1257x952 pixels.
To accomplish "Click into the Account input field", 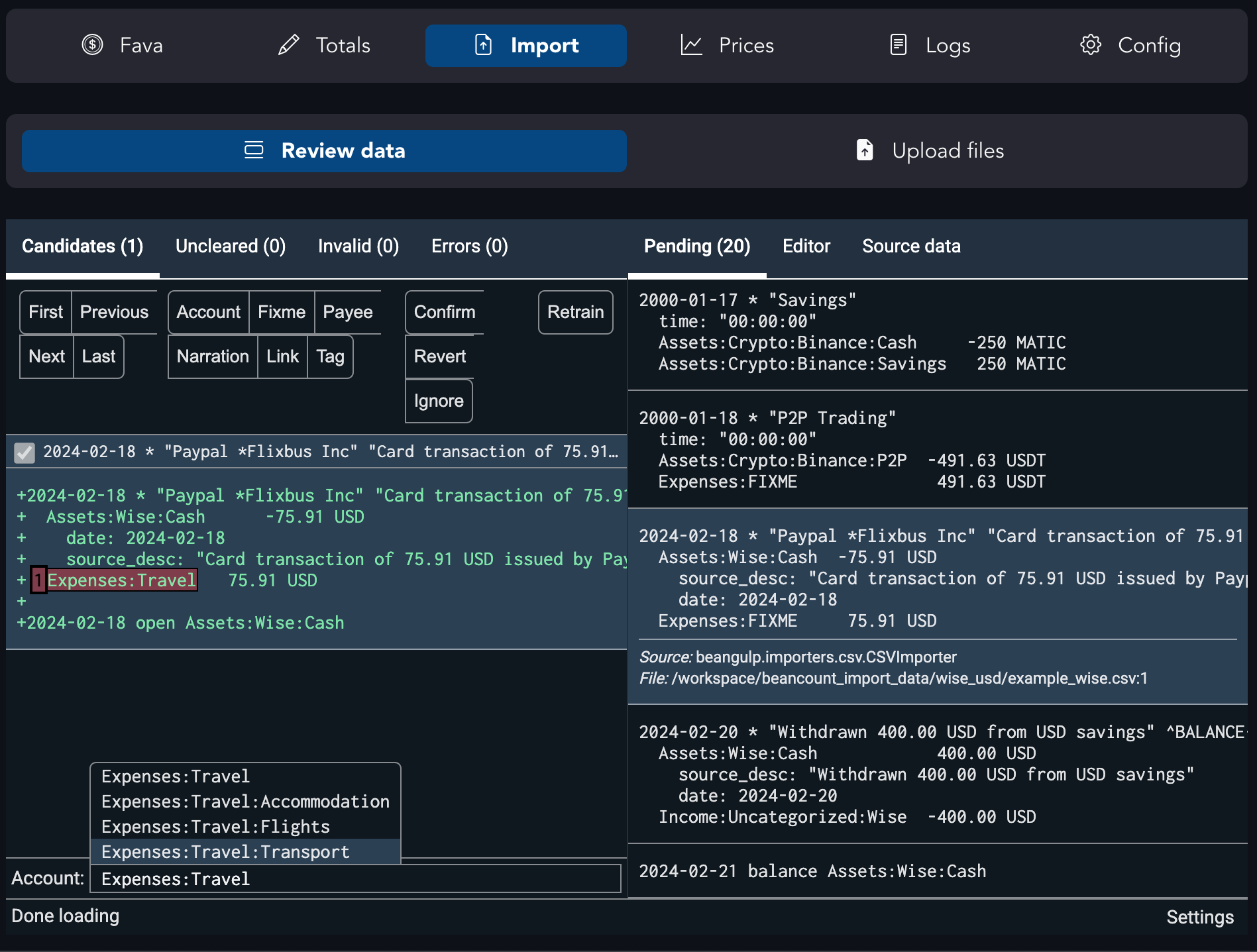I will click(355, 878).
